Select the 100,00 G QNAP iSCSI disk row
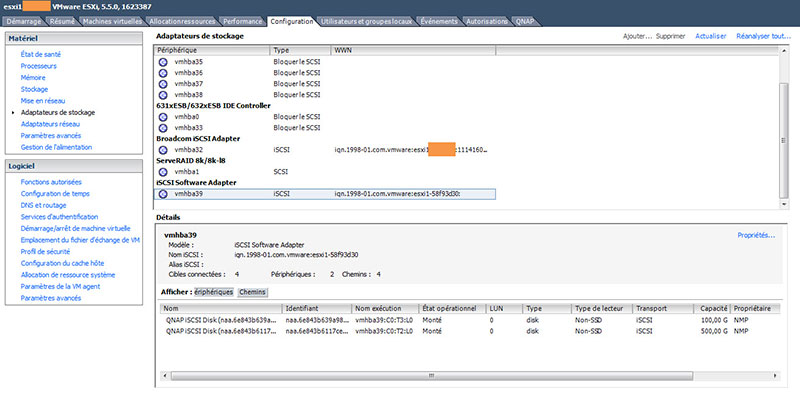 (x=469, y=320)
